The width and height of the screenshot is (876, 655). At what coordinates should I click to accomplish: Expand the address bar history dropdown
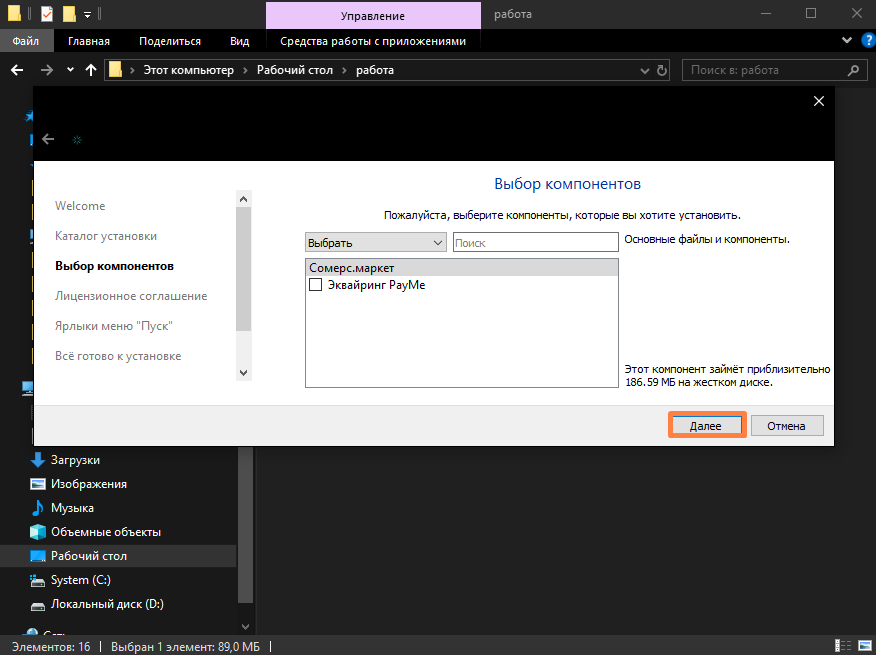[x=645, y=70]
